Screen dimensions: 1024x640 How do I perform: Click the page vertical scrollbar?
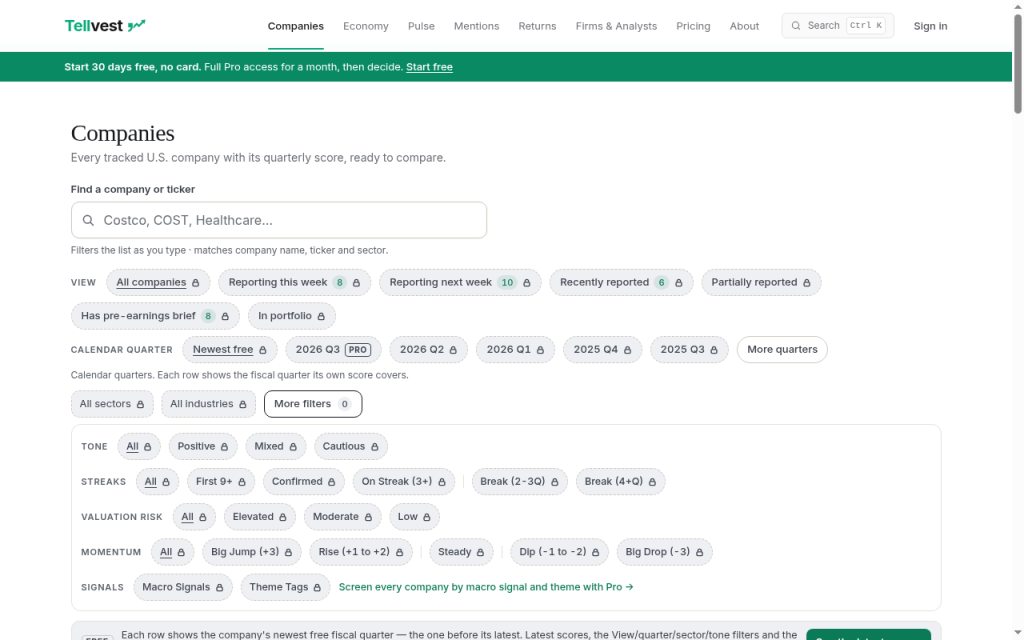coord(1017,64)
